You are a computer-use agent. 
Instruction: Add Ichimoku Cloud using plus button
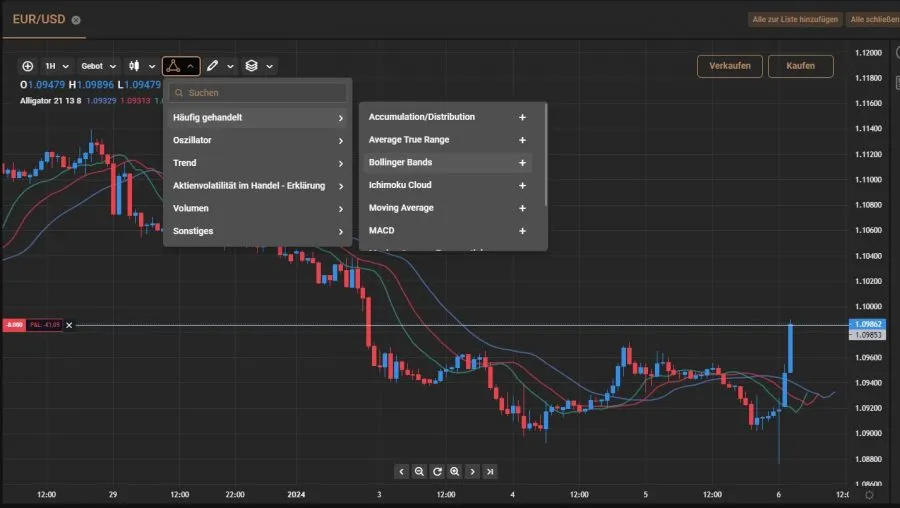[x=522, y=185]
